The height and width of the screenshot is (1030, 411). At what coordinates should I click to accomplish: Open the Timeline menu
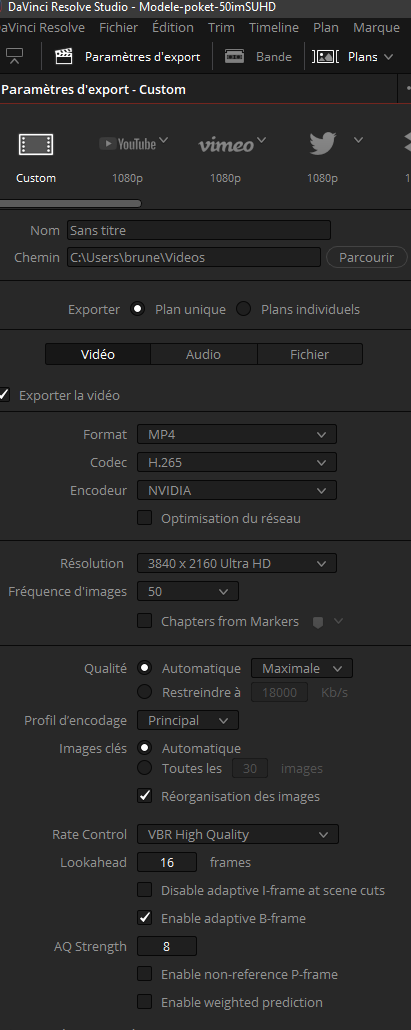pyautogui.click(x=274, y=28)
